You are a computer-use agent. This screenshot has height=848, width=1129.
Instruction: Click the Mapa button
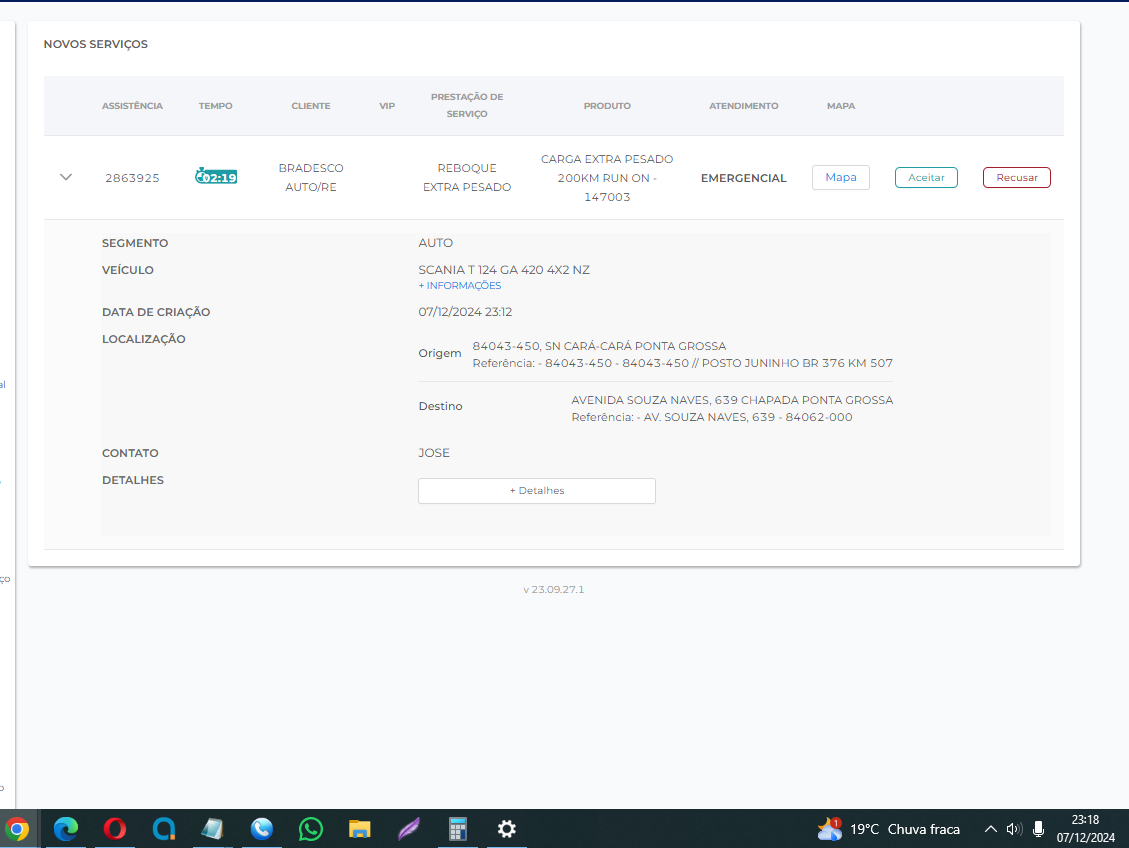[x=840, y=177]
